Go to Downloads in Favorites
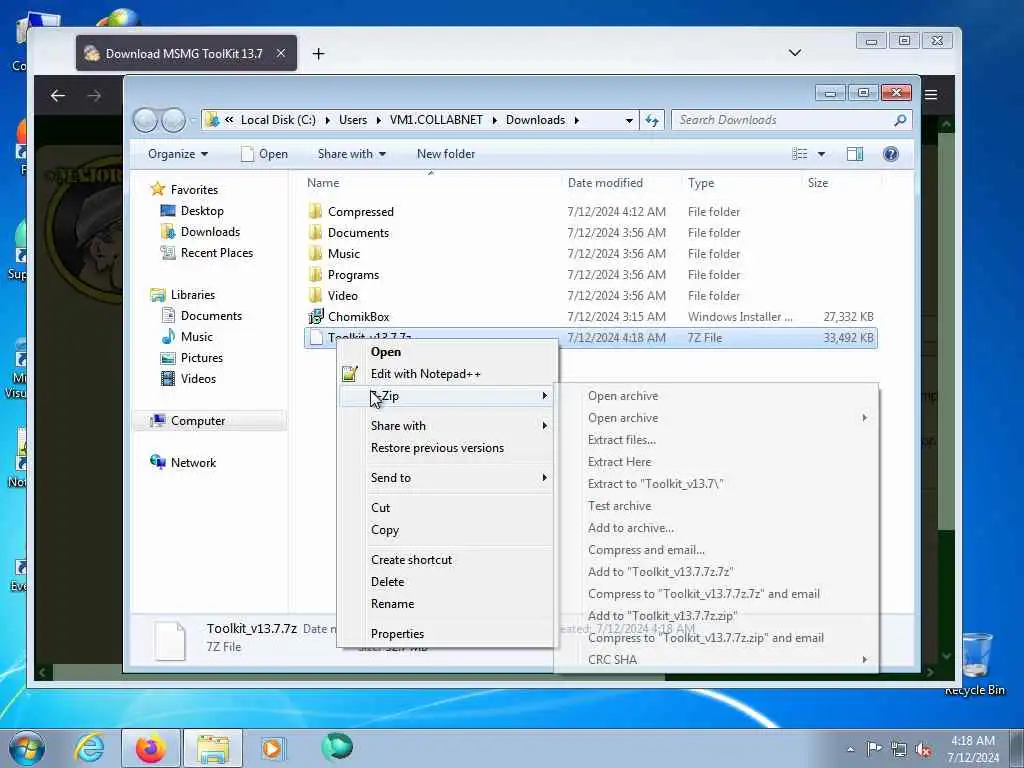The image size is (1024, 768). point(210,232)
